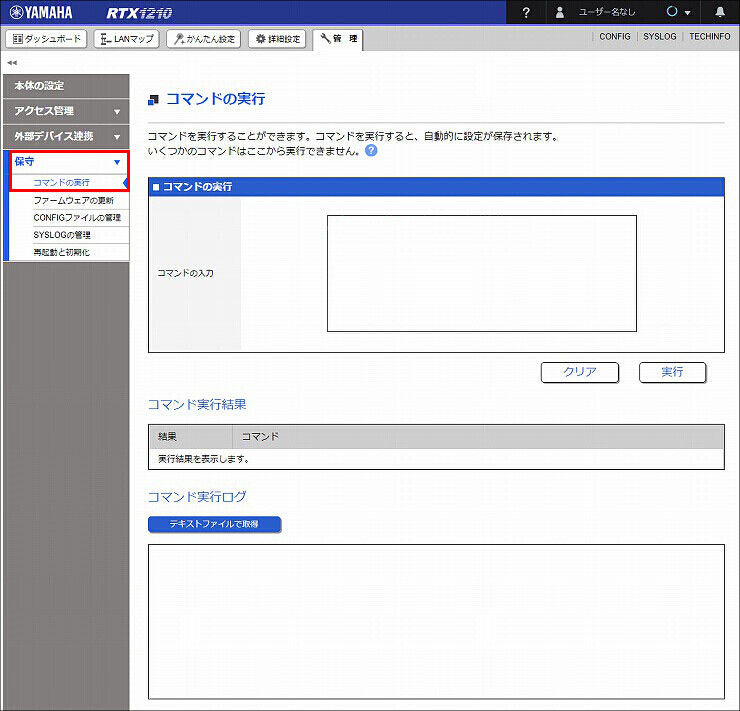Click the クリア button

[580, 372]
